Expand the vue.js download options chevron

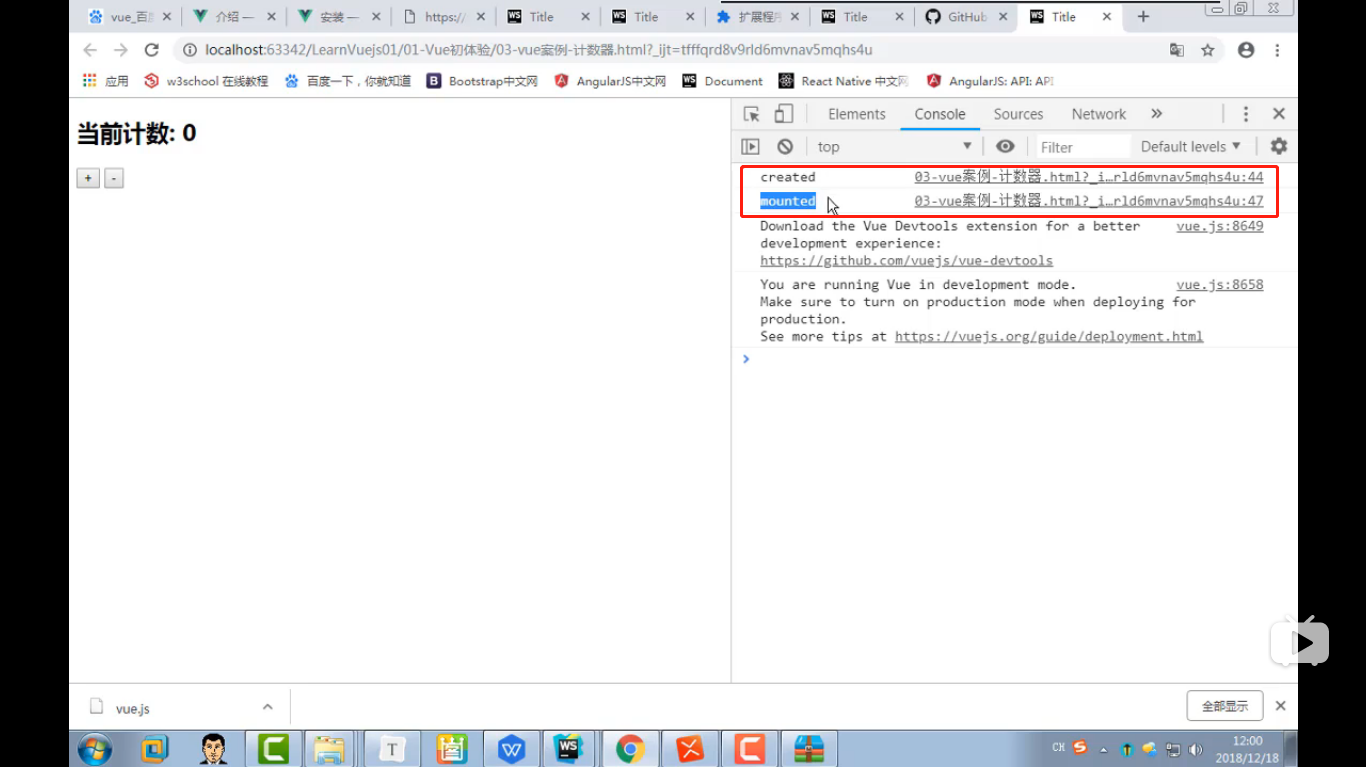click(x=267, y=707)
